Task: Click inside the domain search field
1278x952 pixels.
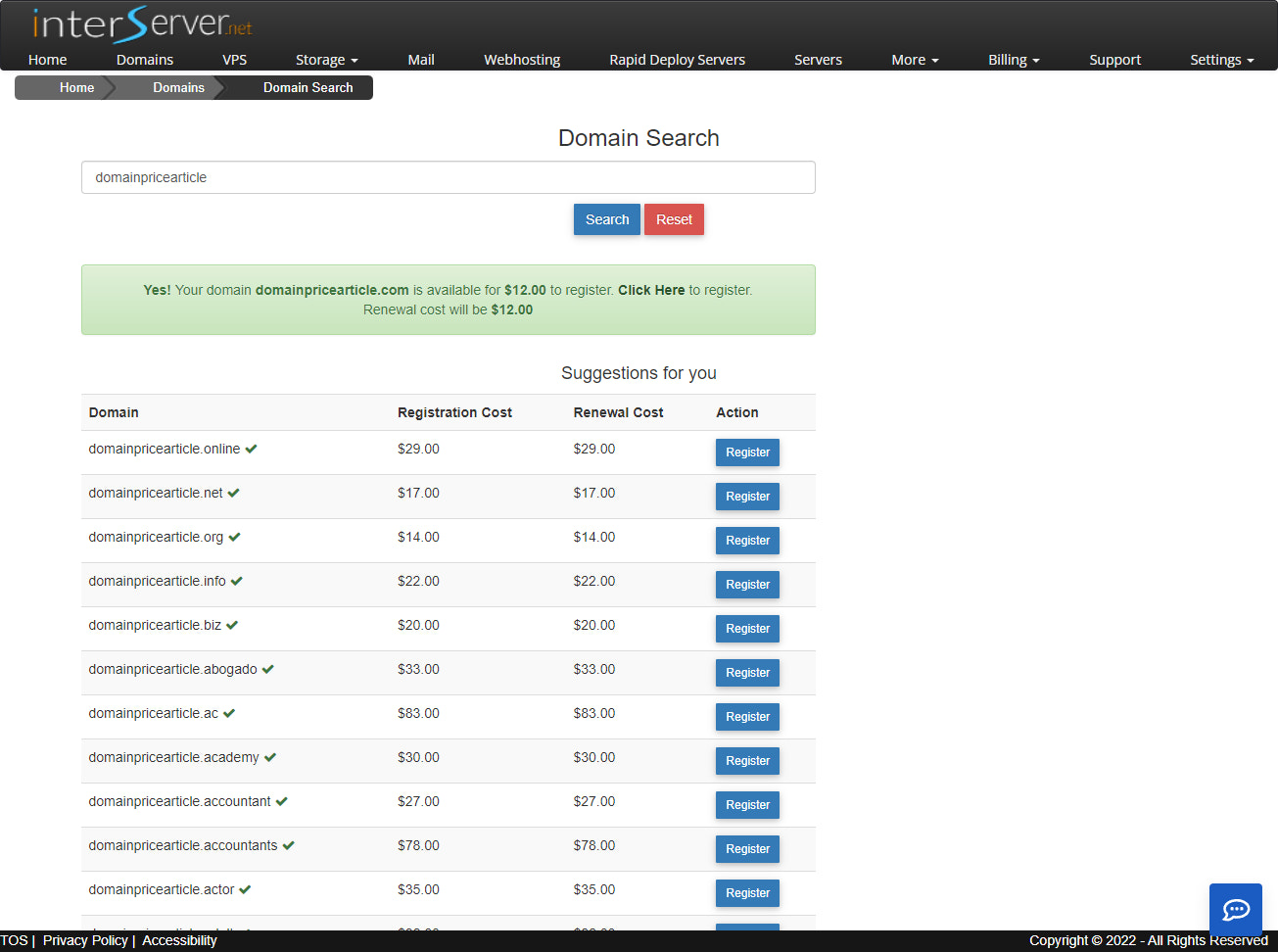Action: point(448,177)
